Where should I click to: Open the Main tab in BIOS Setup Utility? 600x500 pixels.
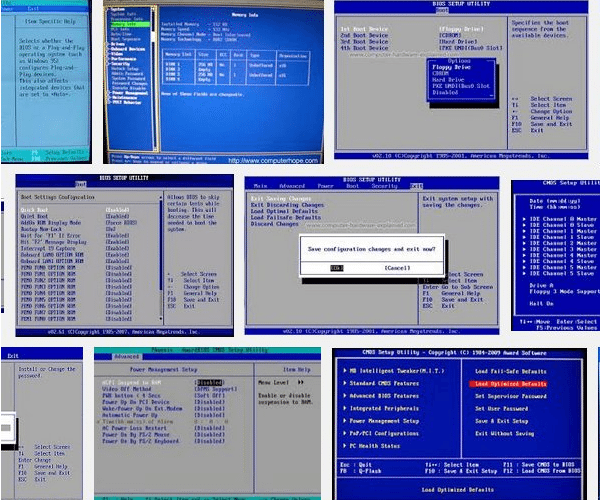point(260,186)
